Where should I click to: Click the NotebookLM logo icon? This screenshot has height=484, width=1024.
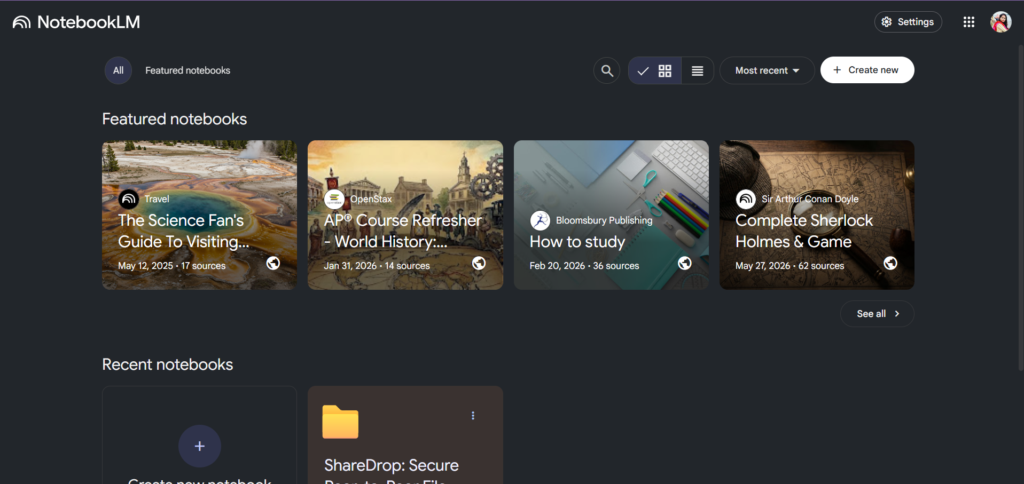point(22,22)
